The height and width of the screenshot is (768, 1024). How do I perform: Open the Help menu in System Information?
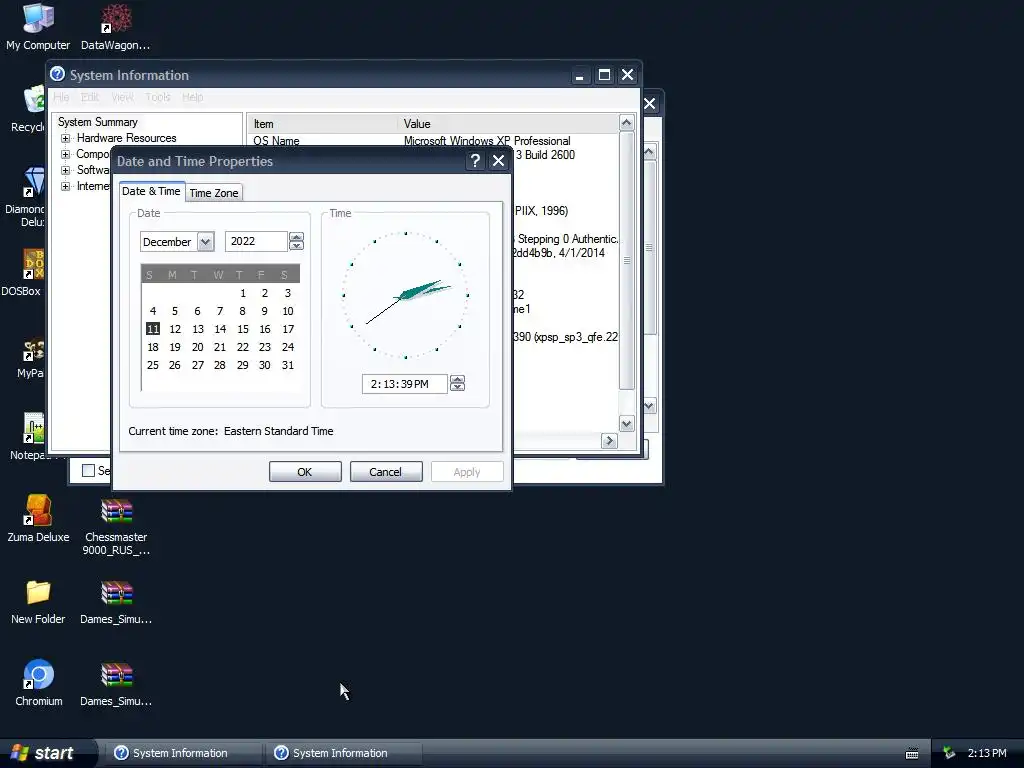(x=192, y=97)
